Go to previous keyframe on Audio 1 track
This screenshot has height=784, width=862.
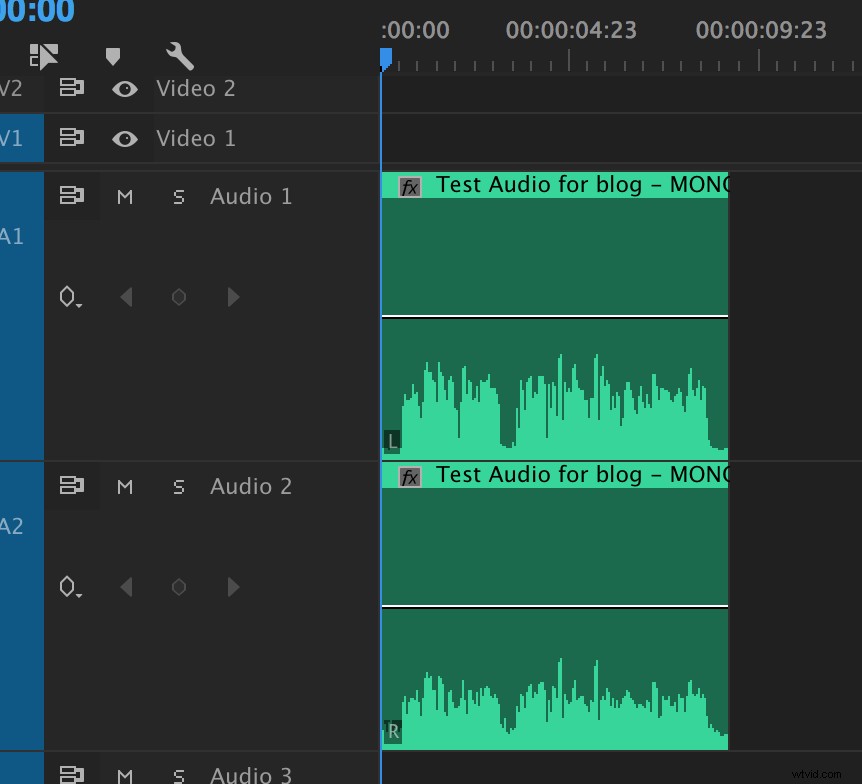(124, 296)
